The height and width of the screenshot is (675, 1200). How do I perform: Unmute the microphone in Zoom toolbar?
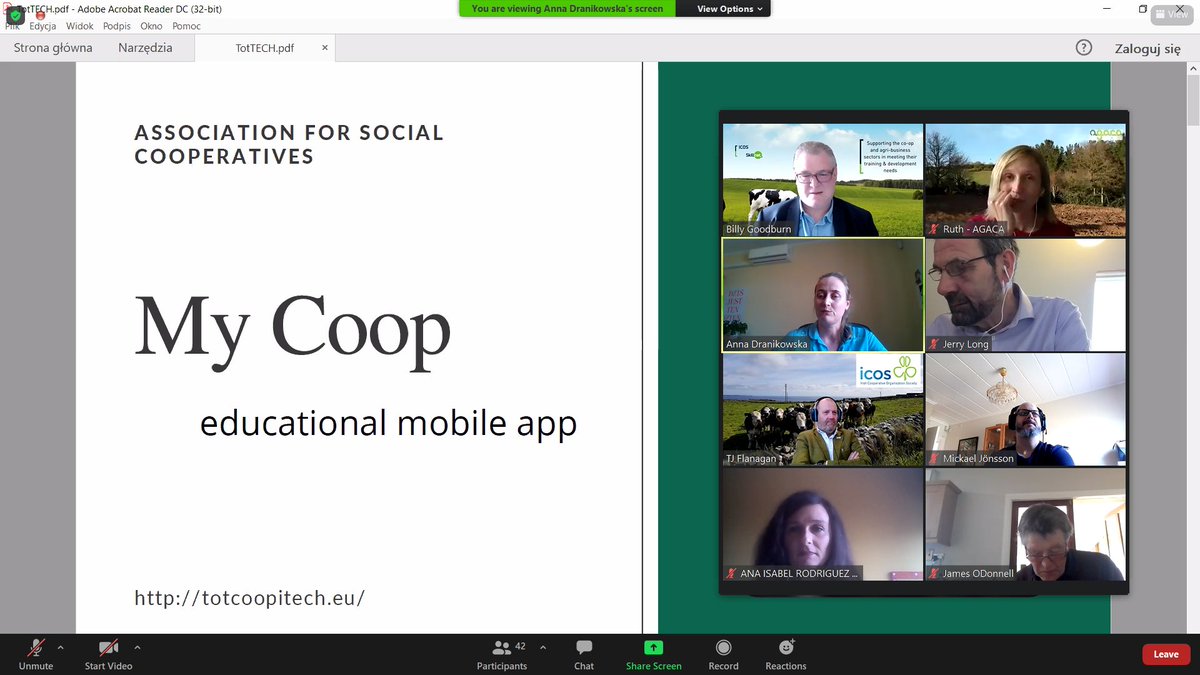(x=36, y=653)
